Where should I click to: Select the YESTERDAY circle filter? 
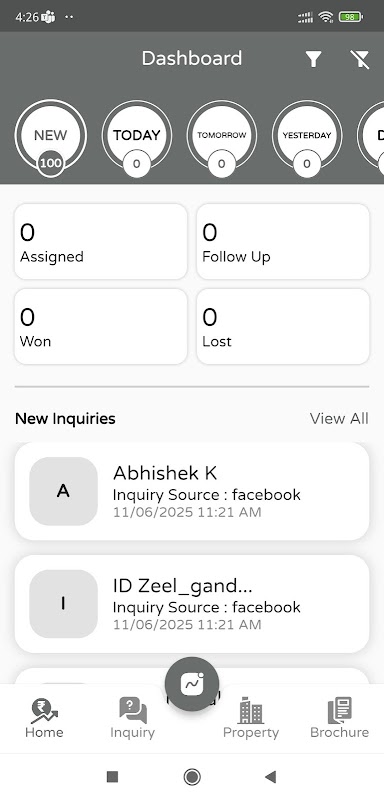click(307, 136)
